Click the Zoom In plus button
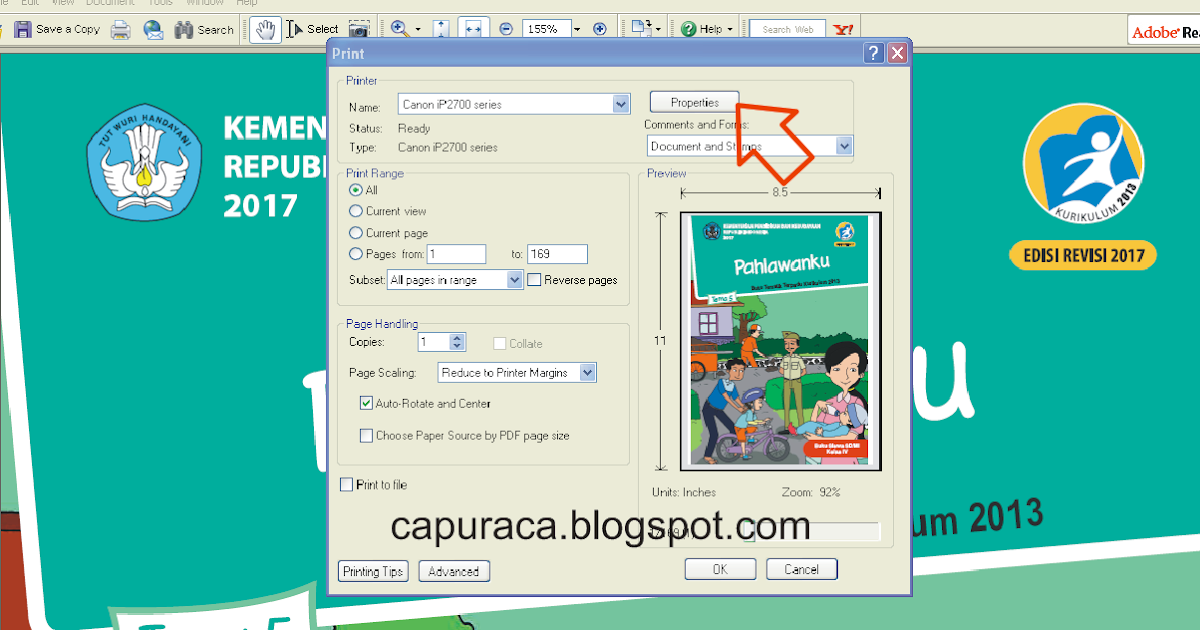 click(600, 30)
